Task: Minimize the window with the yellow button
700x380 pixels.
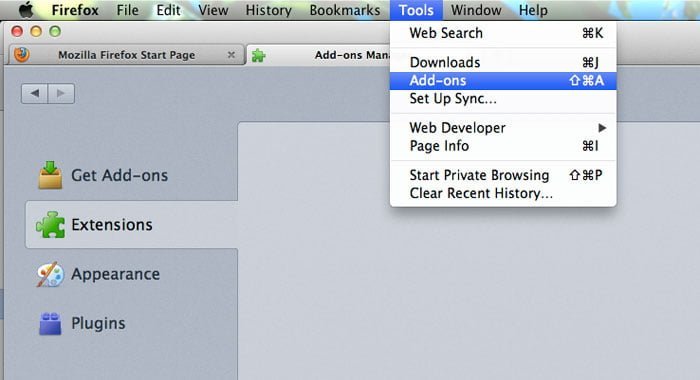Action: point(36,31)
